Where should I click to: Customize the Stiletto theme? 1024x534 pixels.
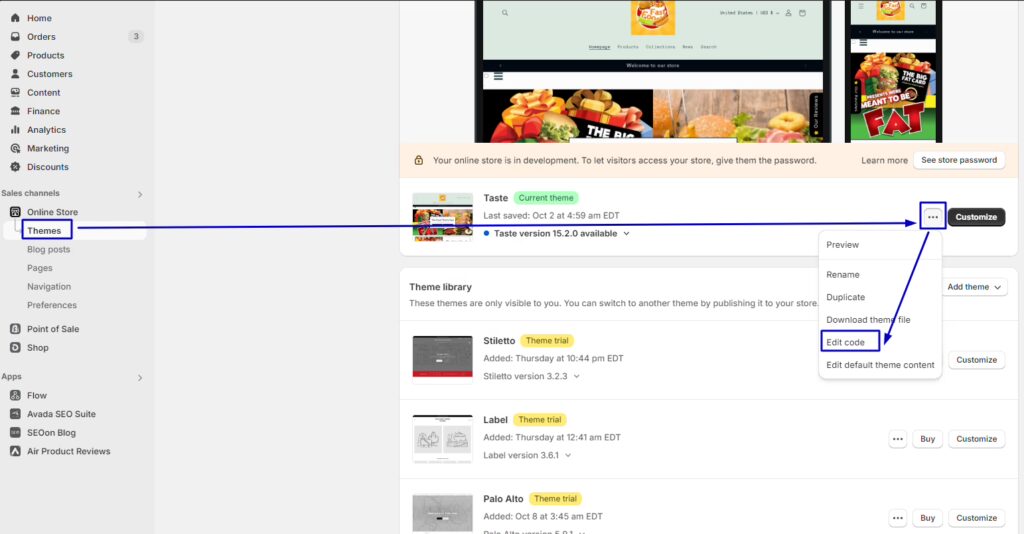[976, 360]
